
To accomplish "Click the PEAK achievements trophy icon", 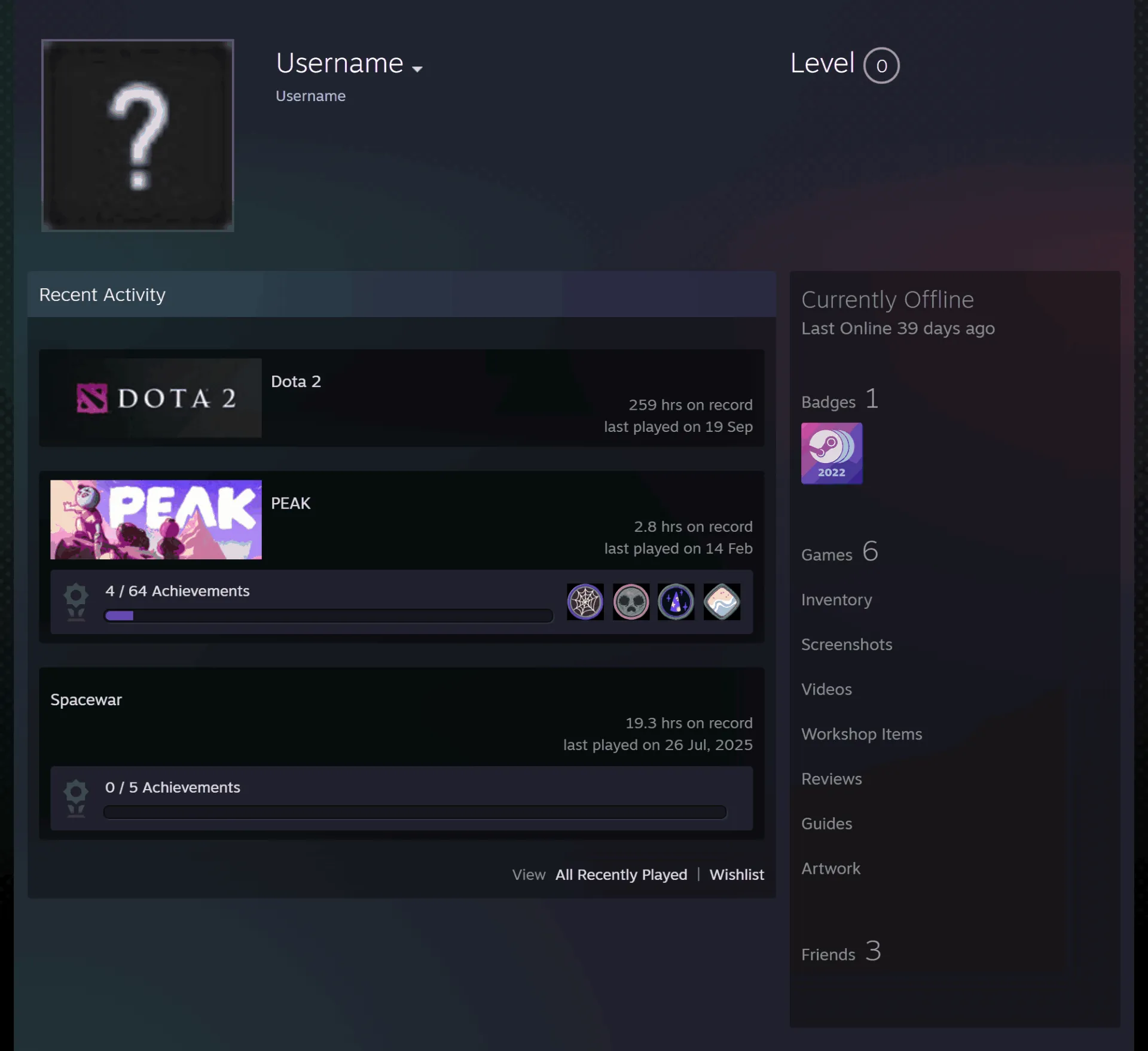I will (76, 602).
